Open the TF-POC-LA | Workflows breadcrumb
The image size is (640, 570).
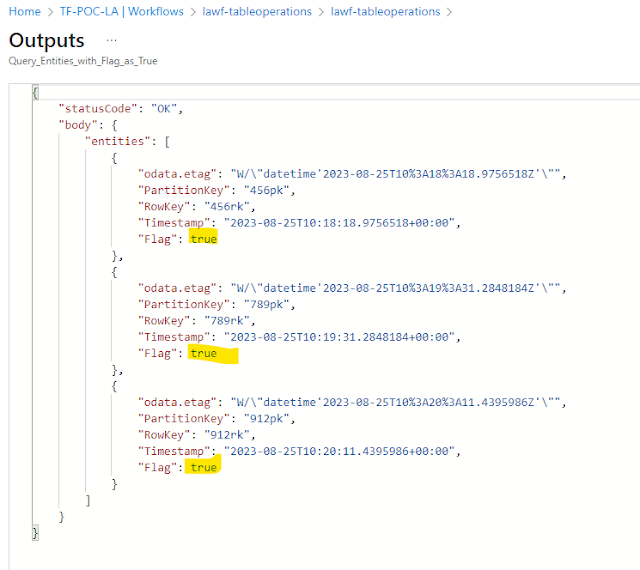pyautogui.click(x=122, y=11)
